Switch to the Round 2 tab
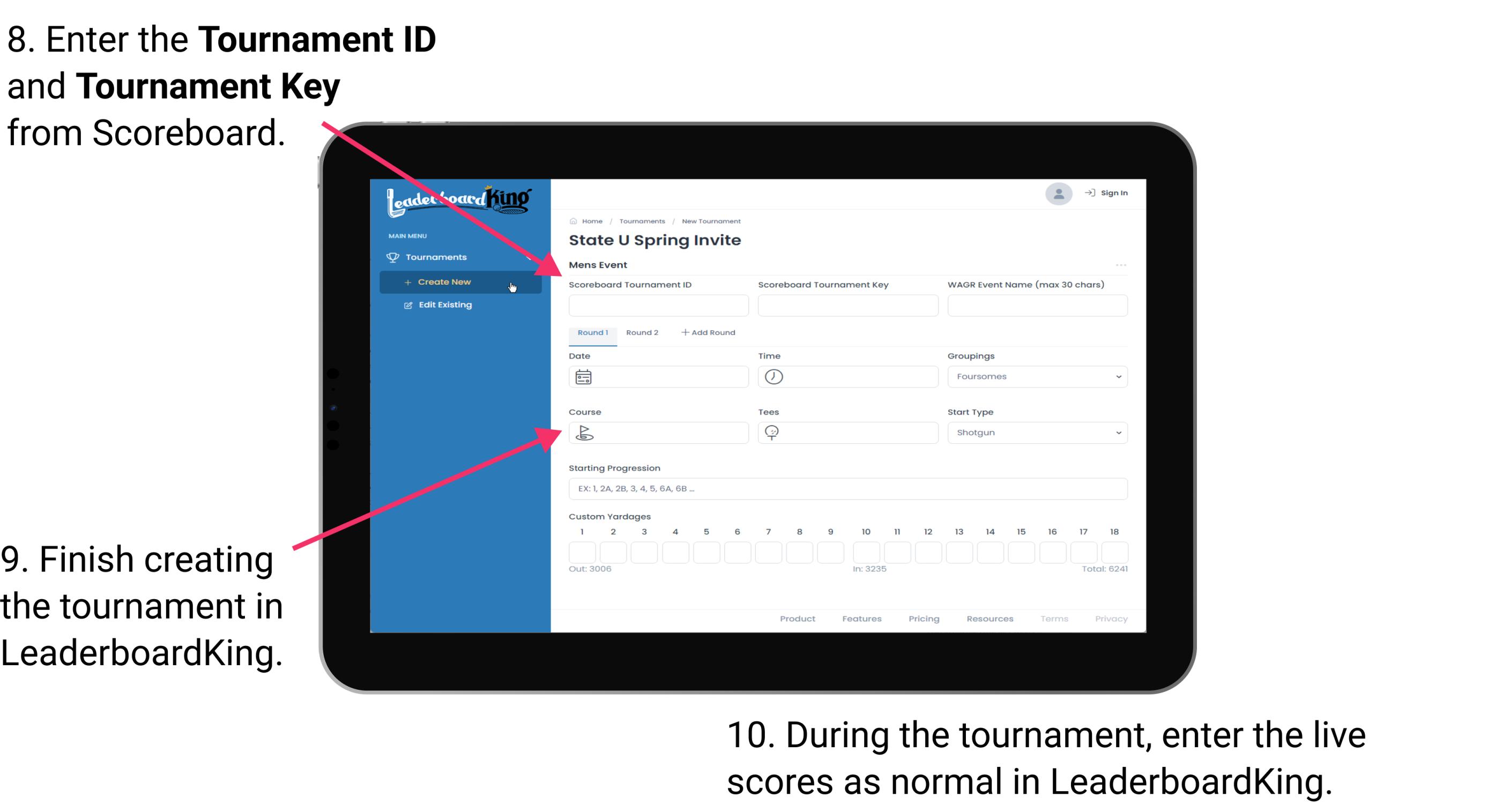 point(641,333)
